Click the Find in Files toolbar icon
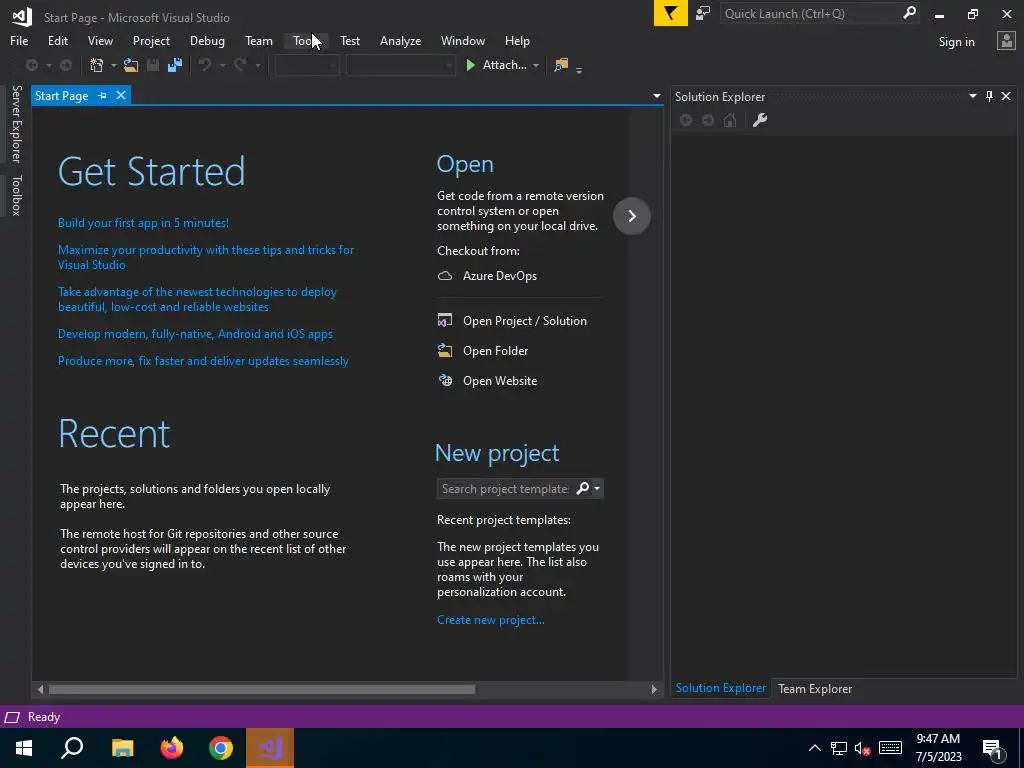 coord(561,65)
